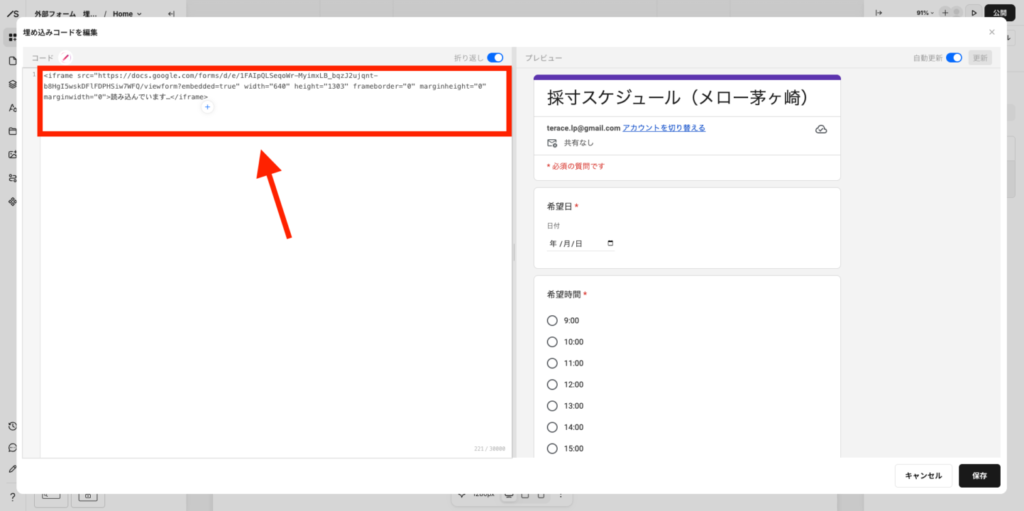Screen dimensions: 1024x511
Task: Open the Home page dropdown in breadcrumb
Action: coord(127,13)
